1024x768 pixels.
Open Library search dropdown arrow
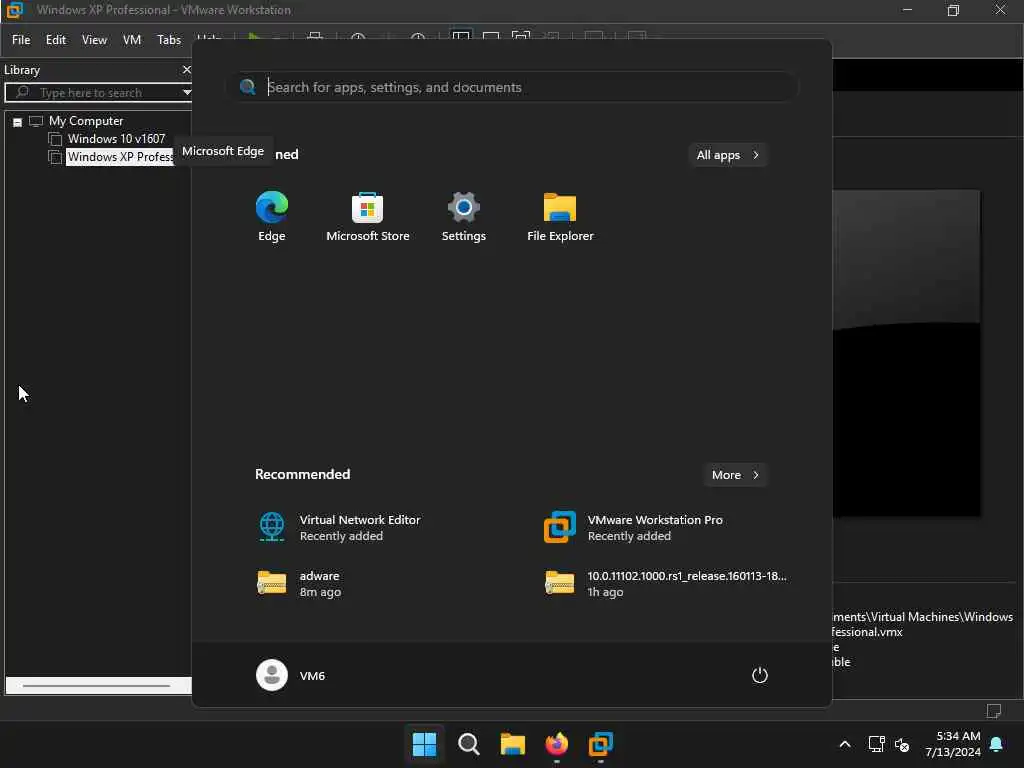click(186, 92)
